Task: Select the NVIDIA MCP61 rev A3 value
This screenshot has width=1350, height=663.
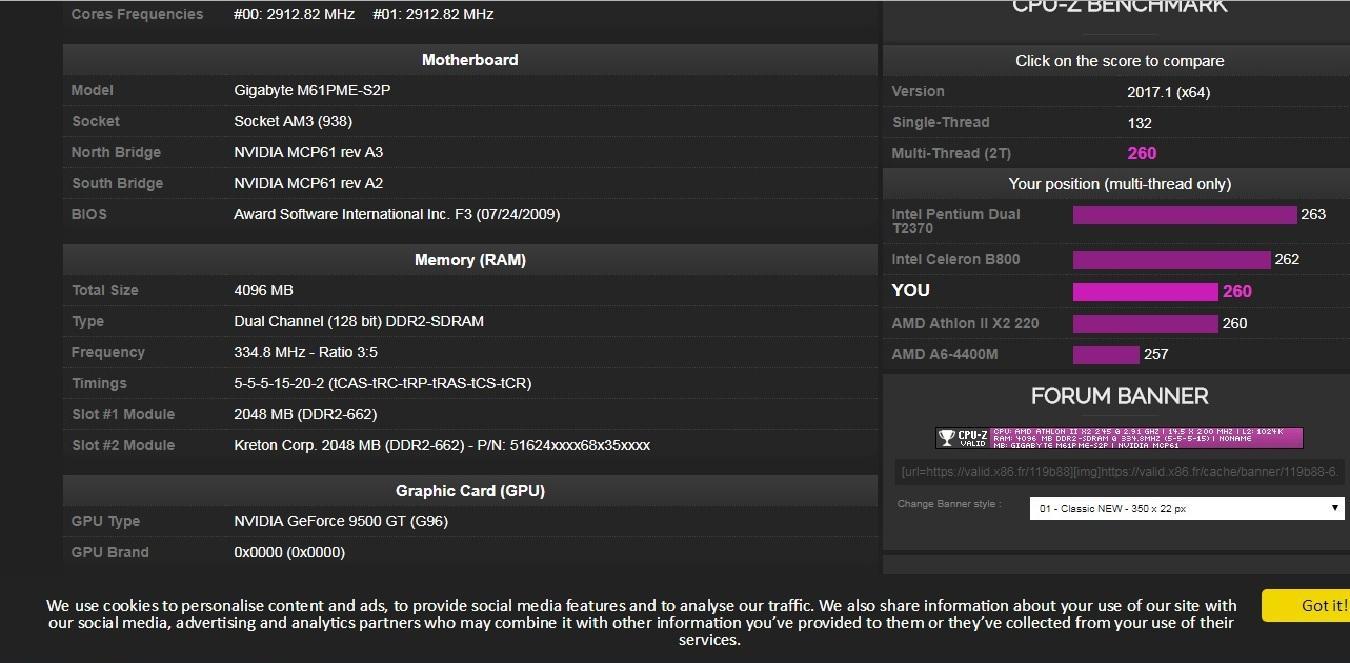Action: tap(308, 152)
